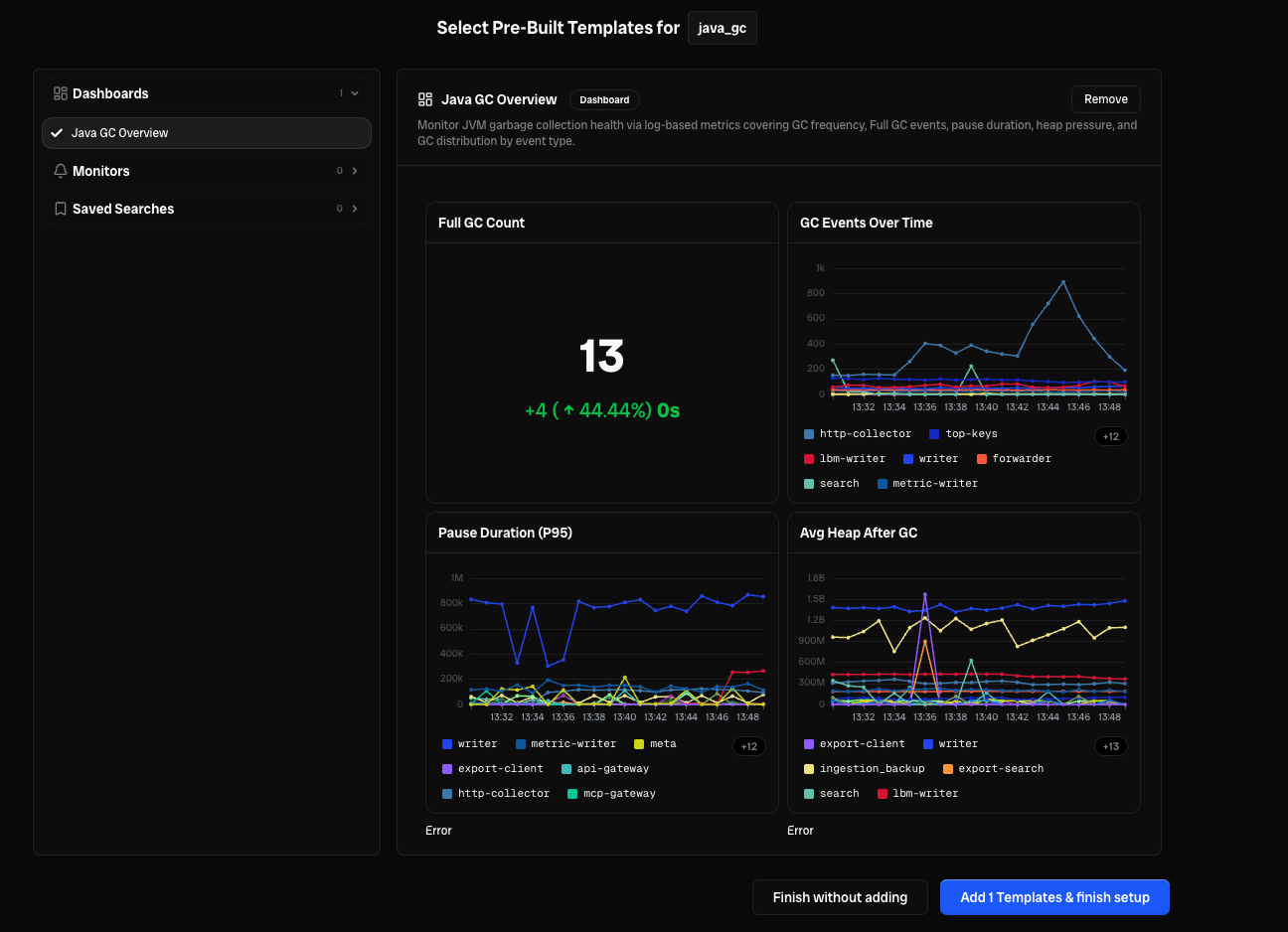This screenshot has height=932, width=1288.
Task: Click http-collector label in Pause Duration legend
Action: tap(504, 794)
